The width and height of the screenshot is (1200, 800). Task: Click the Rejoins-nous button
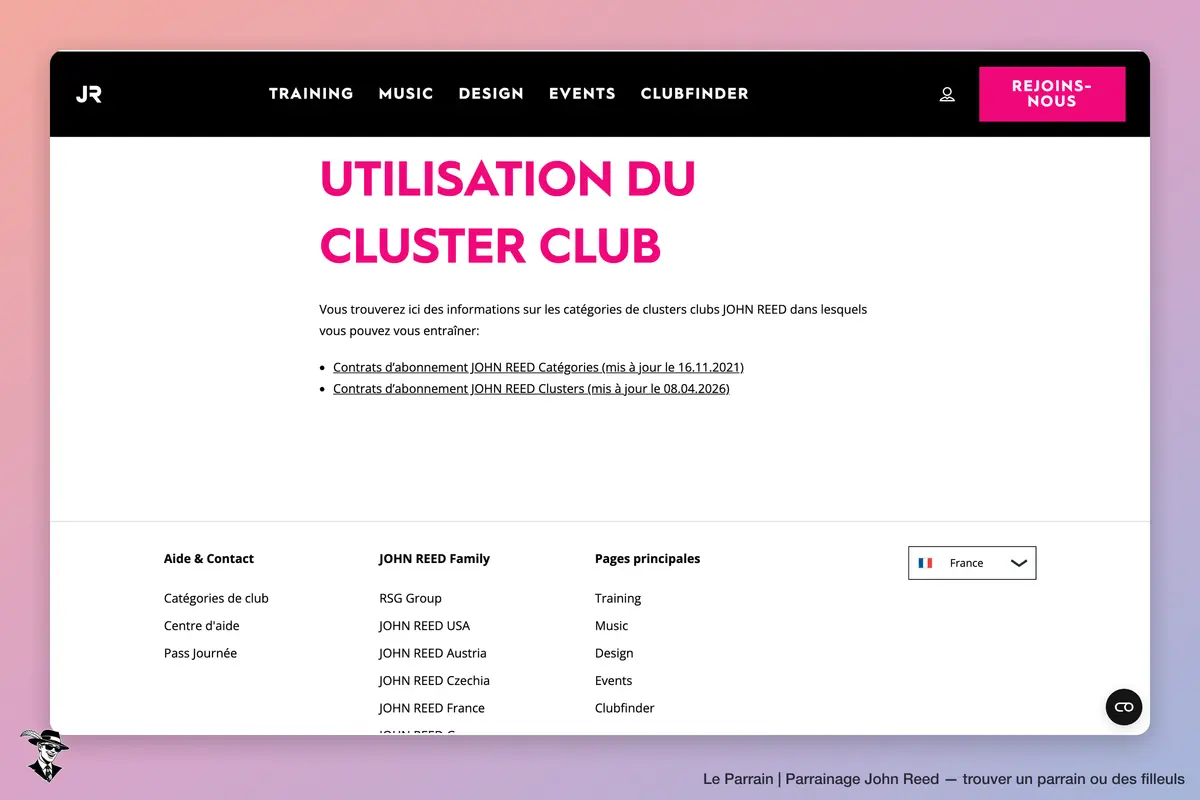pyautogui.click(x=1052, y=94)
